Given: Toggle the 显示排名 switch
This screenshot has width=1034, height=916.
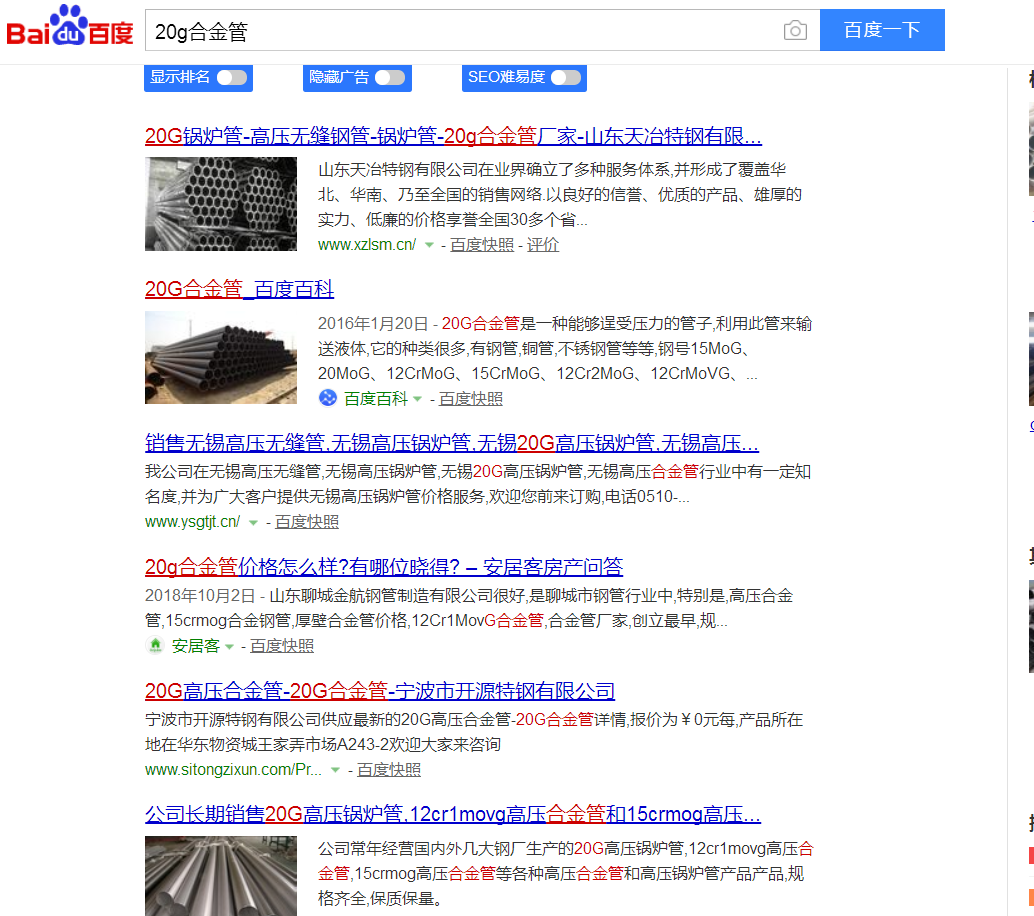Looking at the screenshot, I should click(x=232, y=78).
